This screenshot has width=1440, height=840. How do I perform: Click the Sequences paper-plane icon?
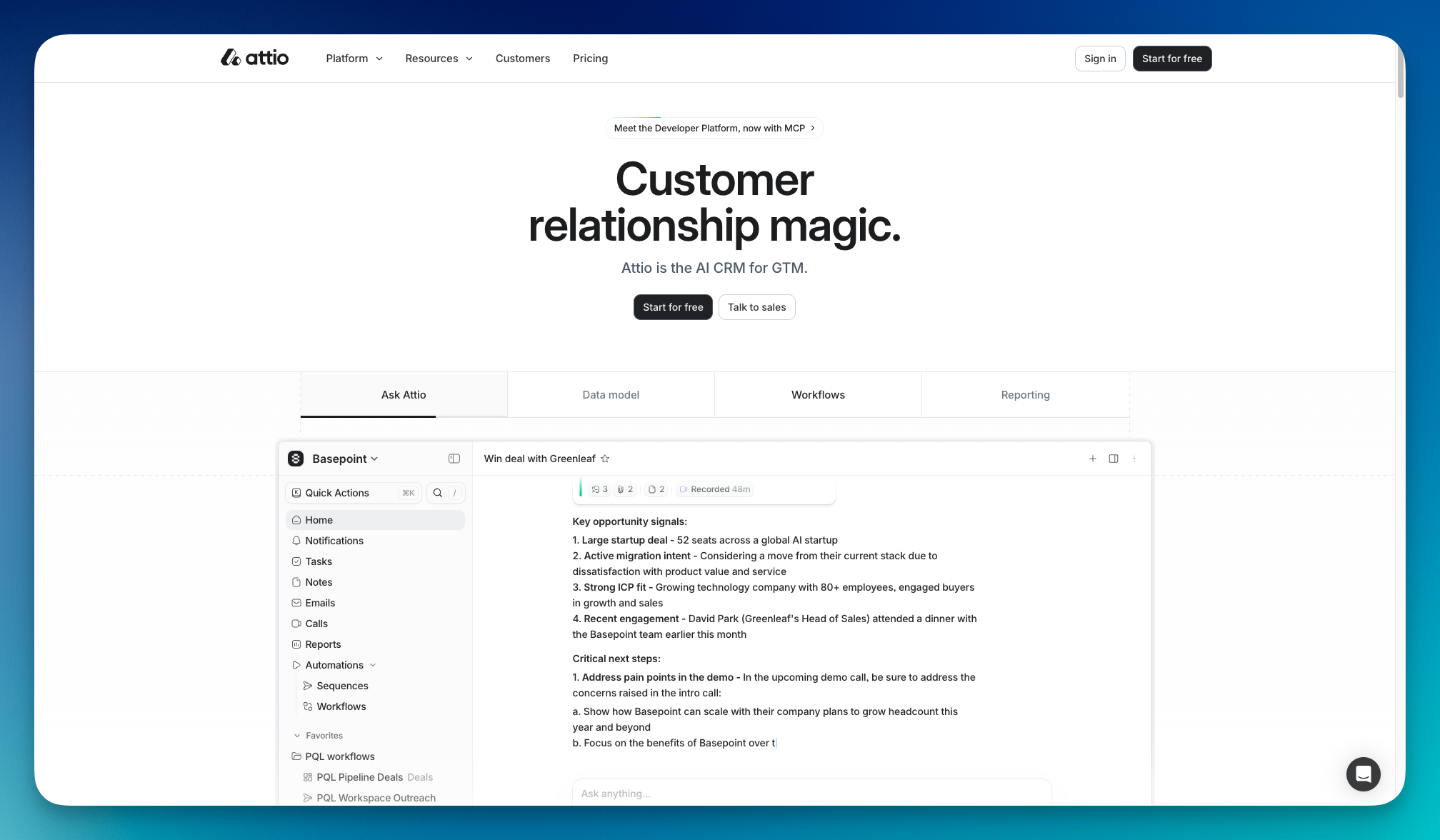click(x=308, y=686)
